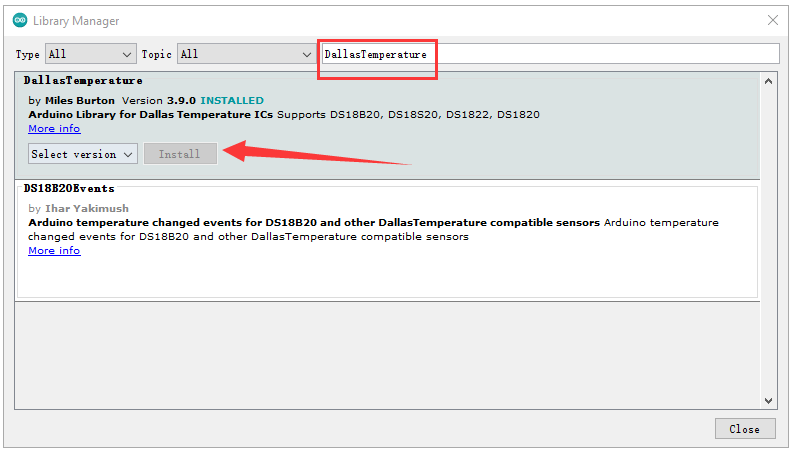The width and height of the screenshot is (799, 455).
Task: Click the author name Ihar Yakimush
Action: click(x=86, y=208)
